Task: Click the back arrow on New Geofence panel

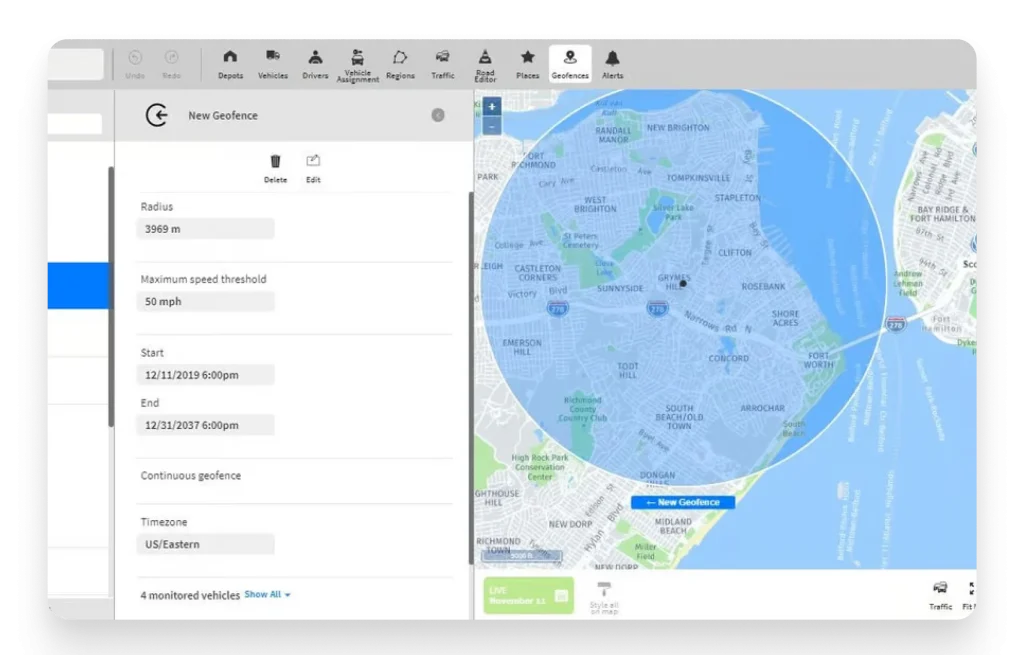Action: click(x=157, y=115)
